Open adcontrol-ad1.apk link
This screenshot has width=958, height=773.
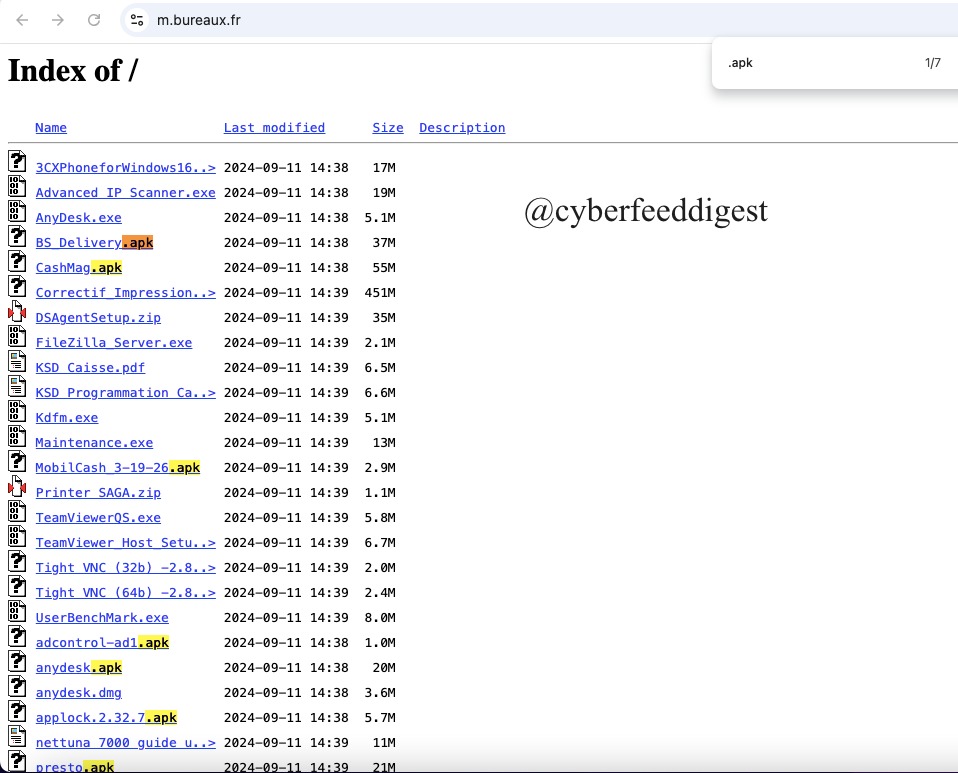(102, 643)
